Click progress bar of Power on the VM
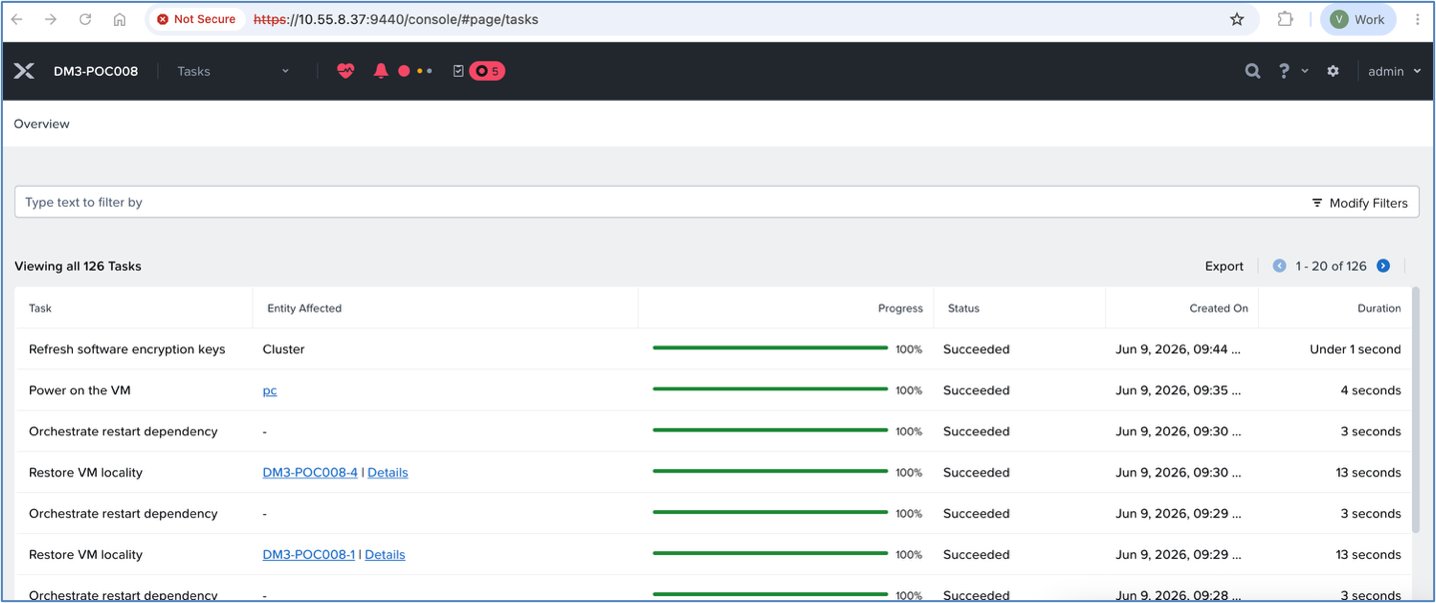This screenshot has width=1436, height=603. click(770, 389)
